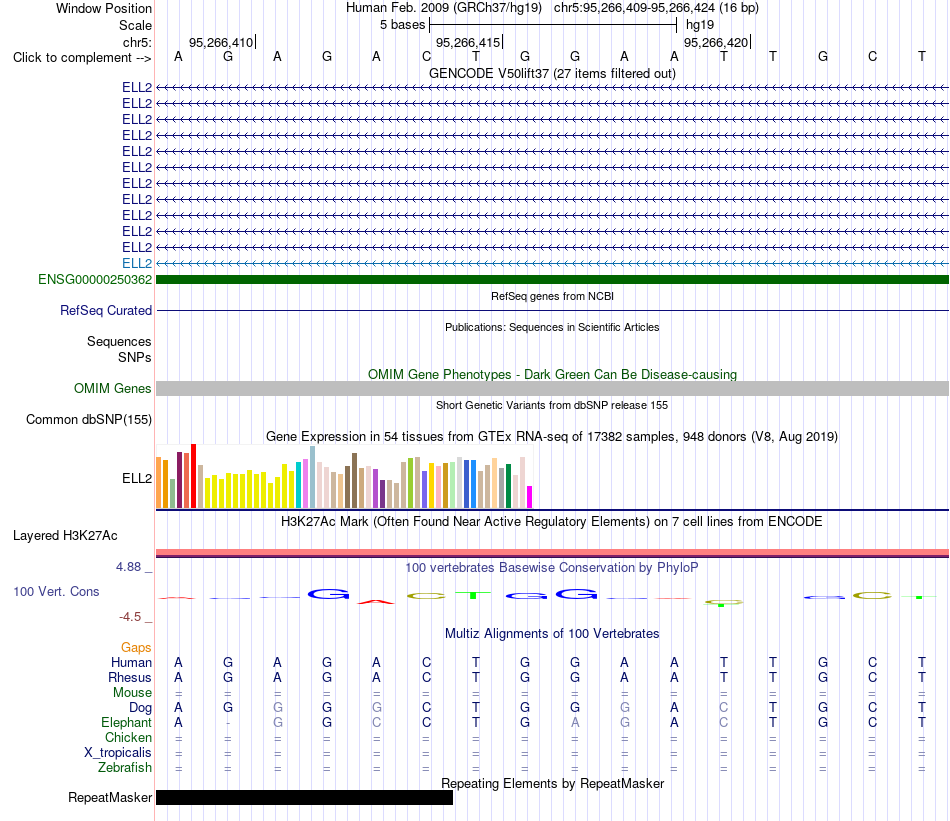Click the -4.5 PhyloP lower limit
Screen dimensions: 950x821
coord(130,617)
